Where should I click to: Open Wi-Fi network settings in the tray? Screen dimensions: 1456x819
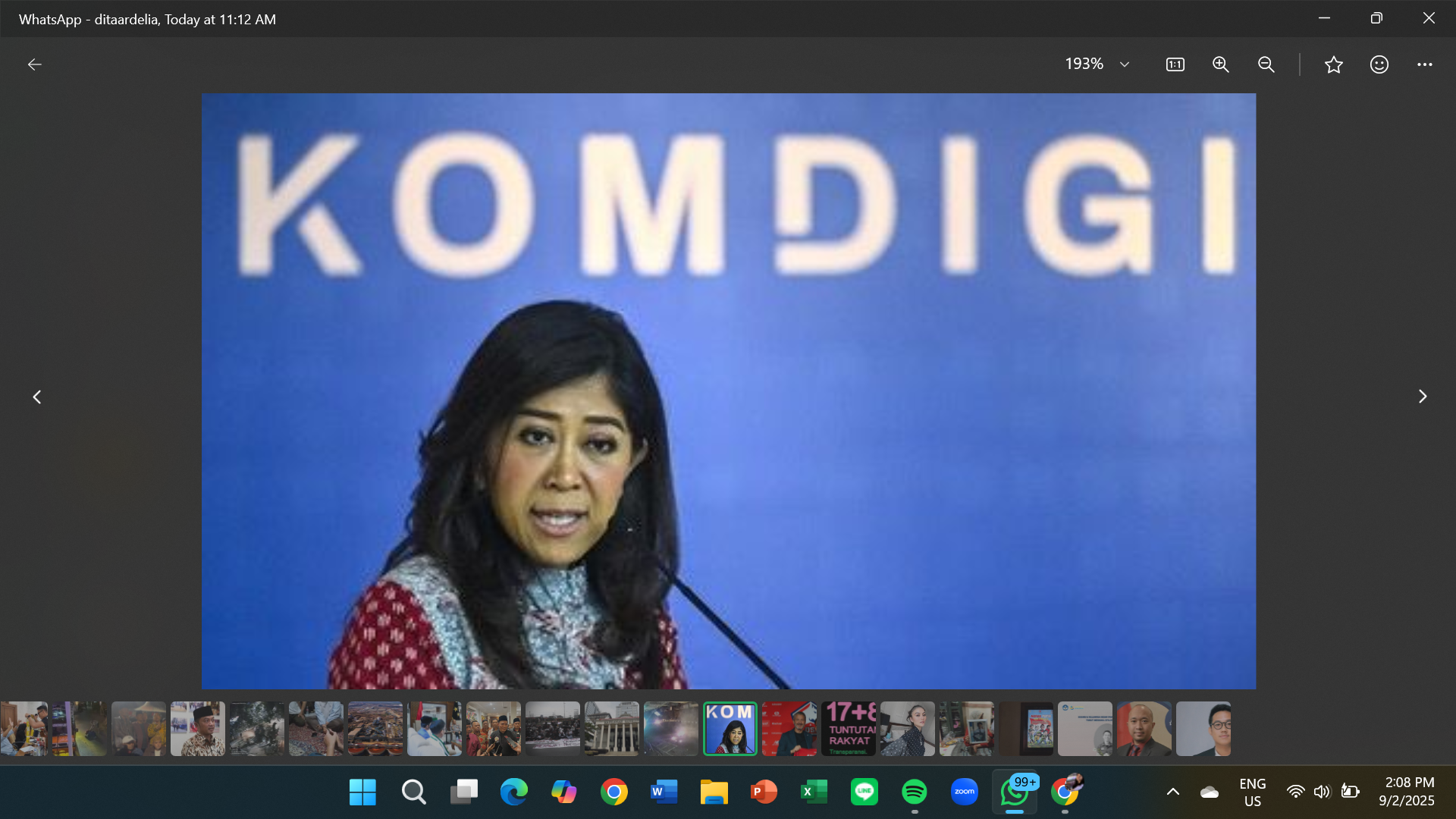coord(1295,792)
